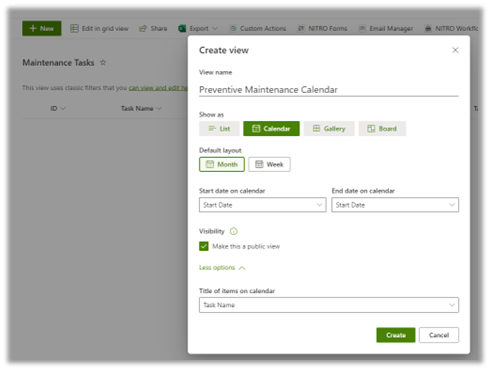Open Start date on calendar dropdown
Image resolution: width=490 pixels, height=371 pixels.
point(262,205)
